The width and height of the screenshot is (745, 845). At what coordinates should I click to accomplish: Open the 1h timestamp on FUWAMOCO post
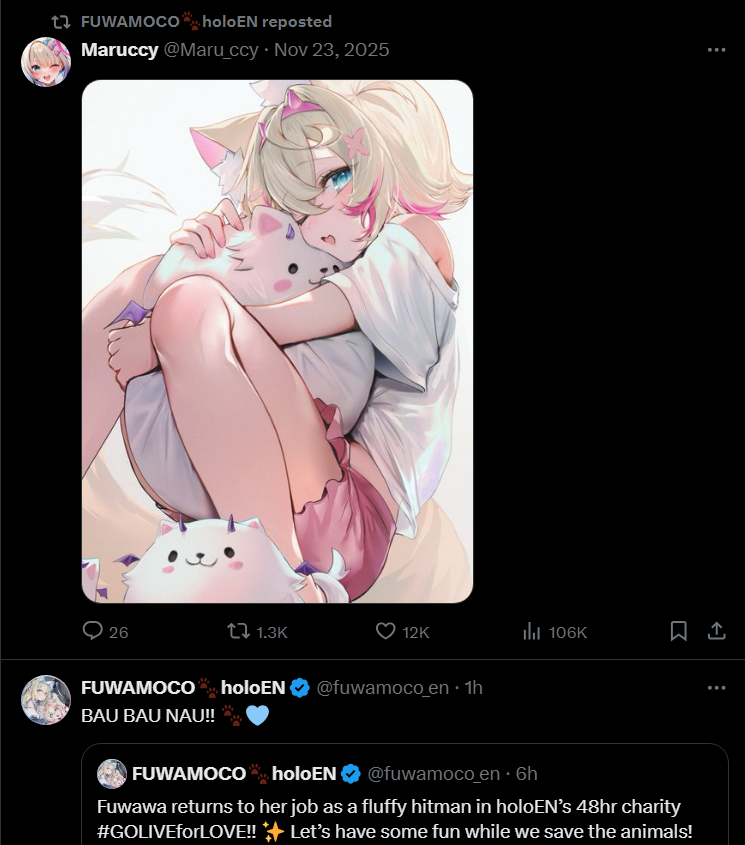click(x=473, y=688)
